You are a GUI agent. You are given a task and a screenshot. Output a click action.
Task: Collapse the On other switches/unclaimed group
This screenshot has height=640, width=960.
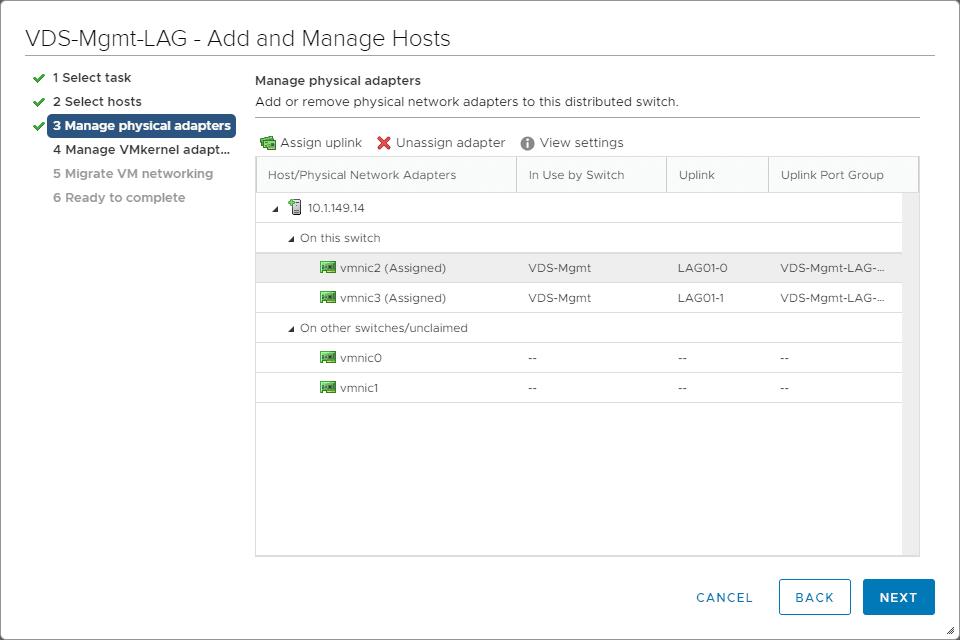point(291,329)
